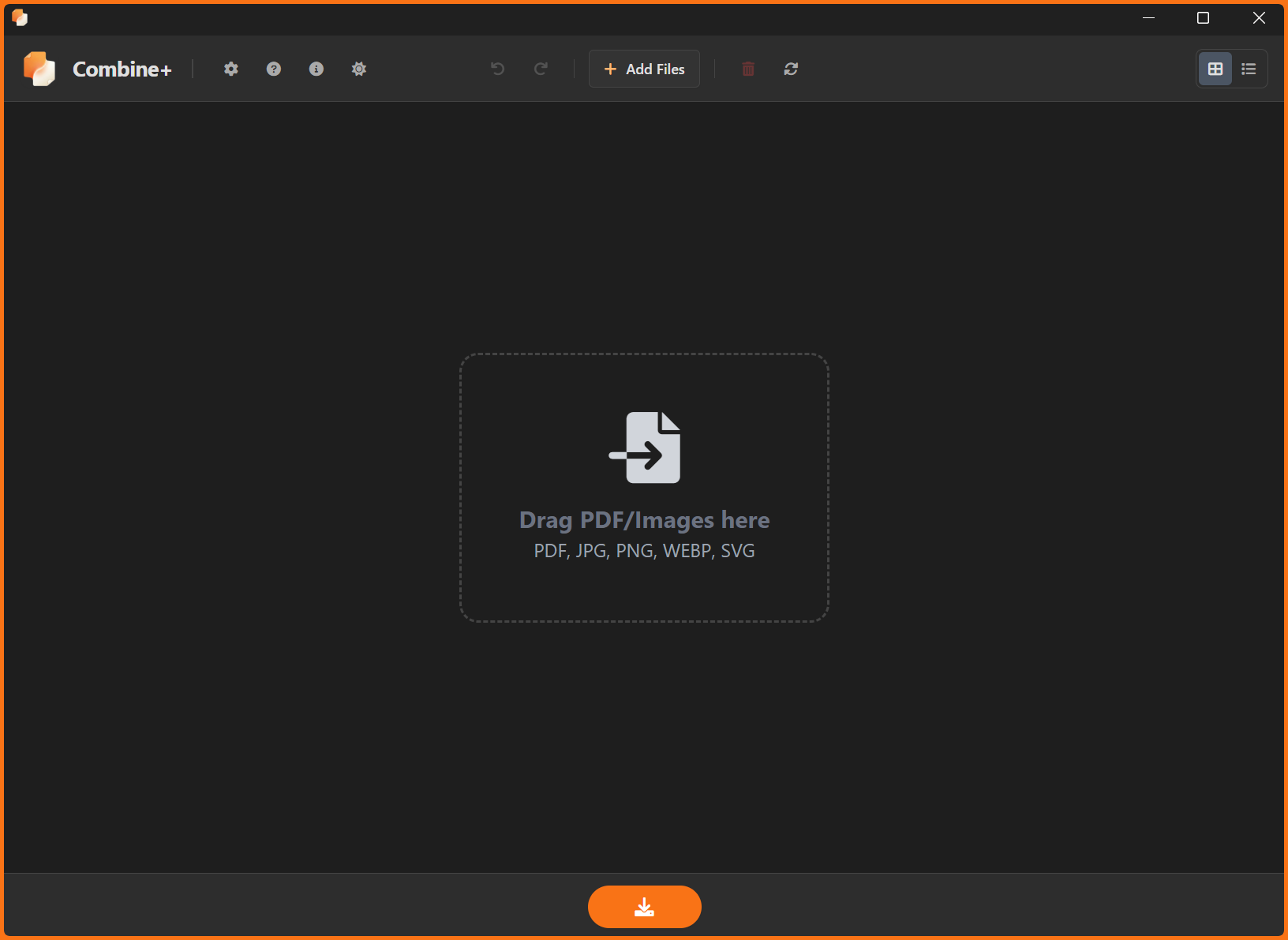Click the Combine+ title text
1288x940 pixels.
pos(122,69)
